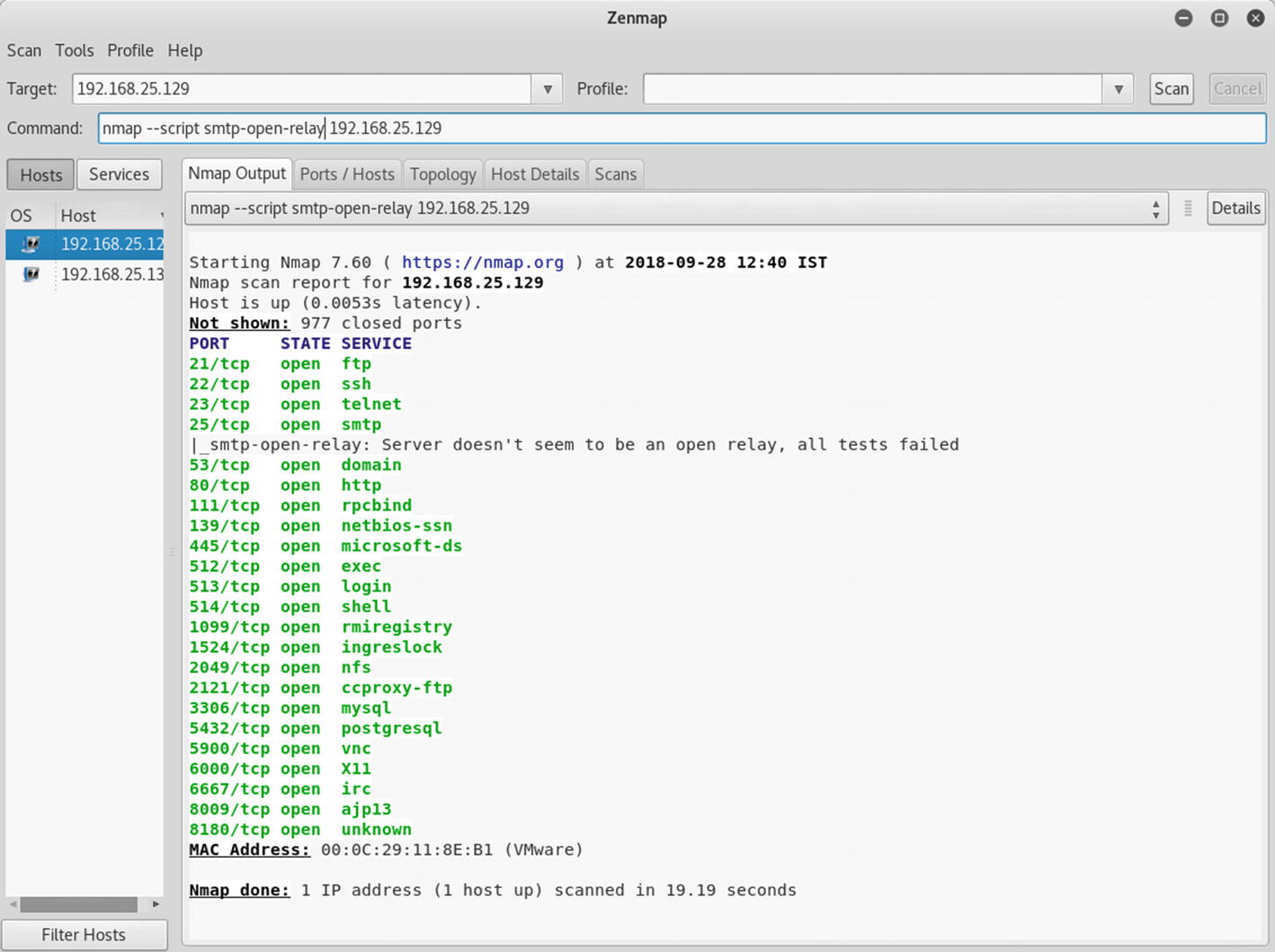Viewport: 1275px width, 952px height.
Task: Open the Scan menu
Action: 24,50
